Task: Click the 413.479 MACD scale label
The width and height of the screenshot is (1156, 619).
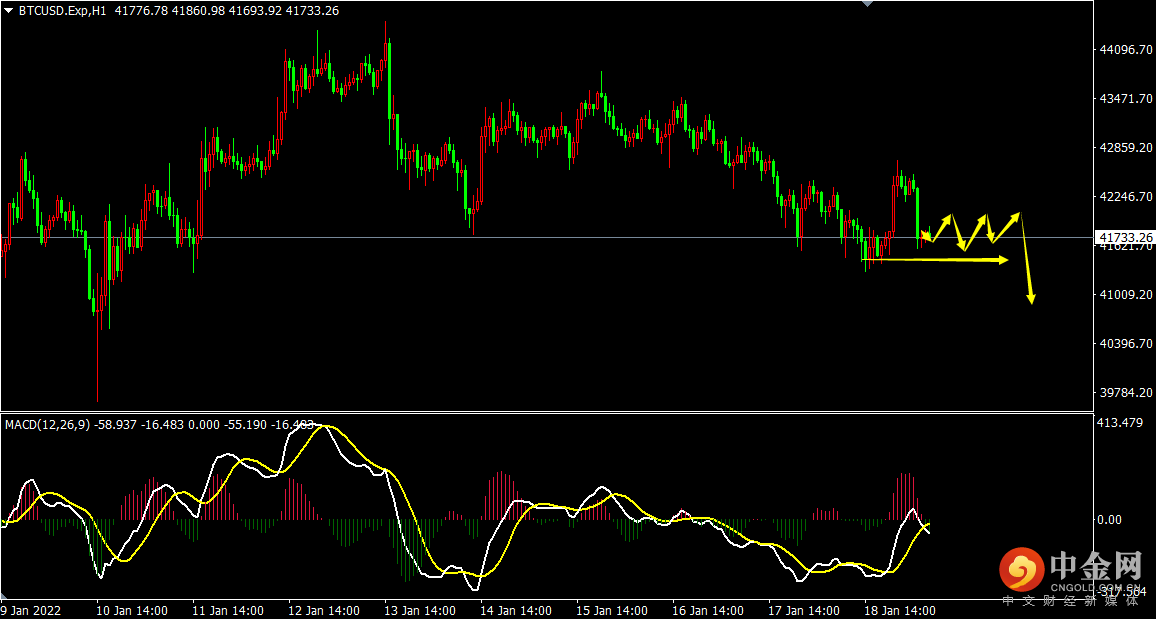Action: point(1120,423)
